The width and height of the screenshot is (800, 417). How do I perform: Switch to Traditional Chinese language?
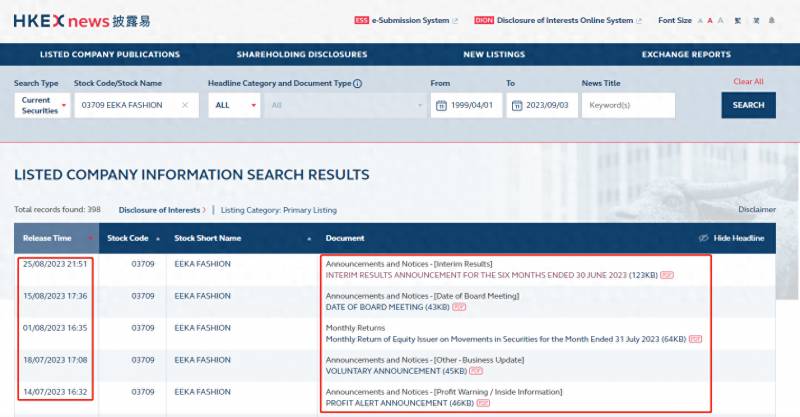(738, 20)
